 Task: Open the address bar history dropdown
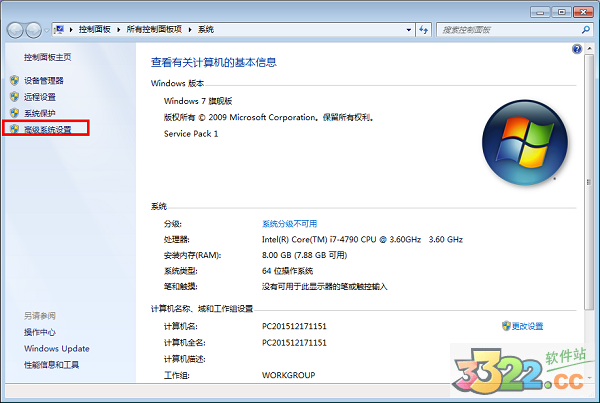click(409, 30)
